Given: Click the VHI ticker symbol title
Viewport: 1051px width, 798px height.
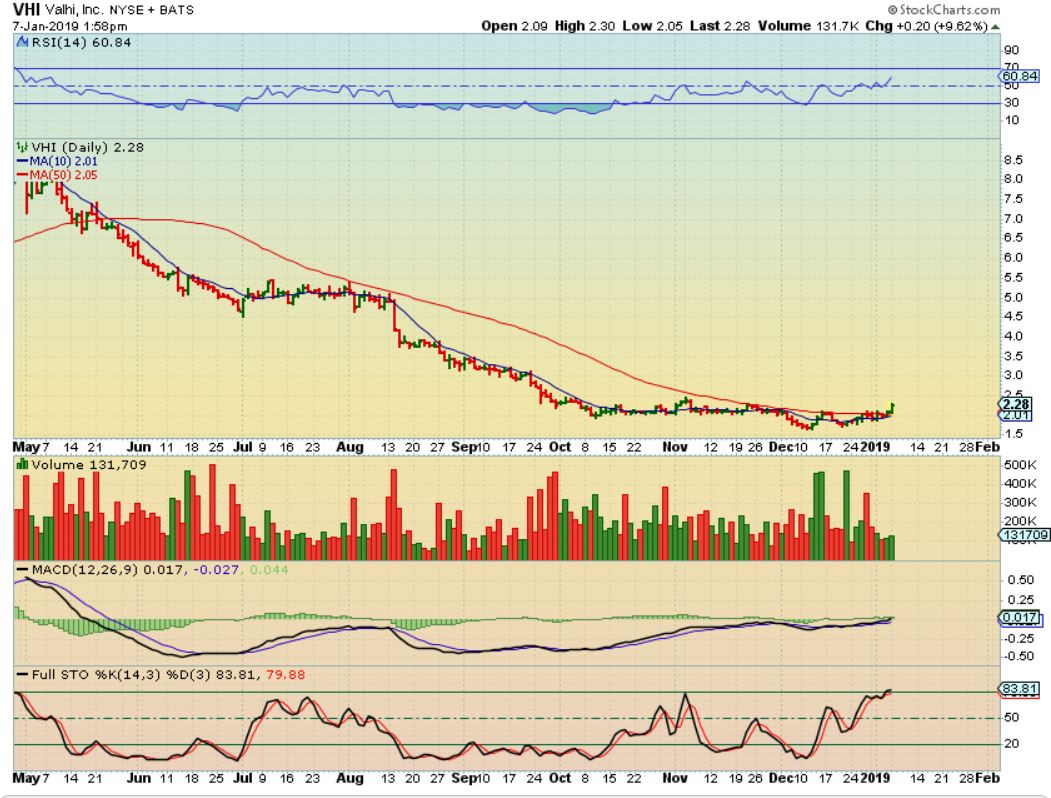Looking at the screenshot, I should click(x=26, y=9).
